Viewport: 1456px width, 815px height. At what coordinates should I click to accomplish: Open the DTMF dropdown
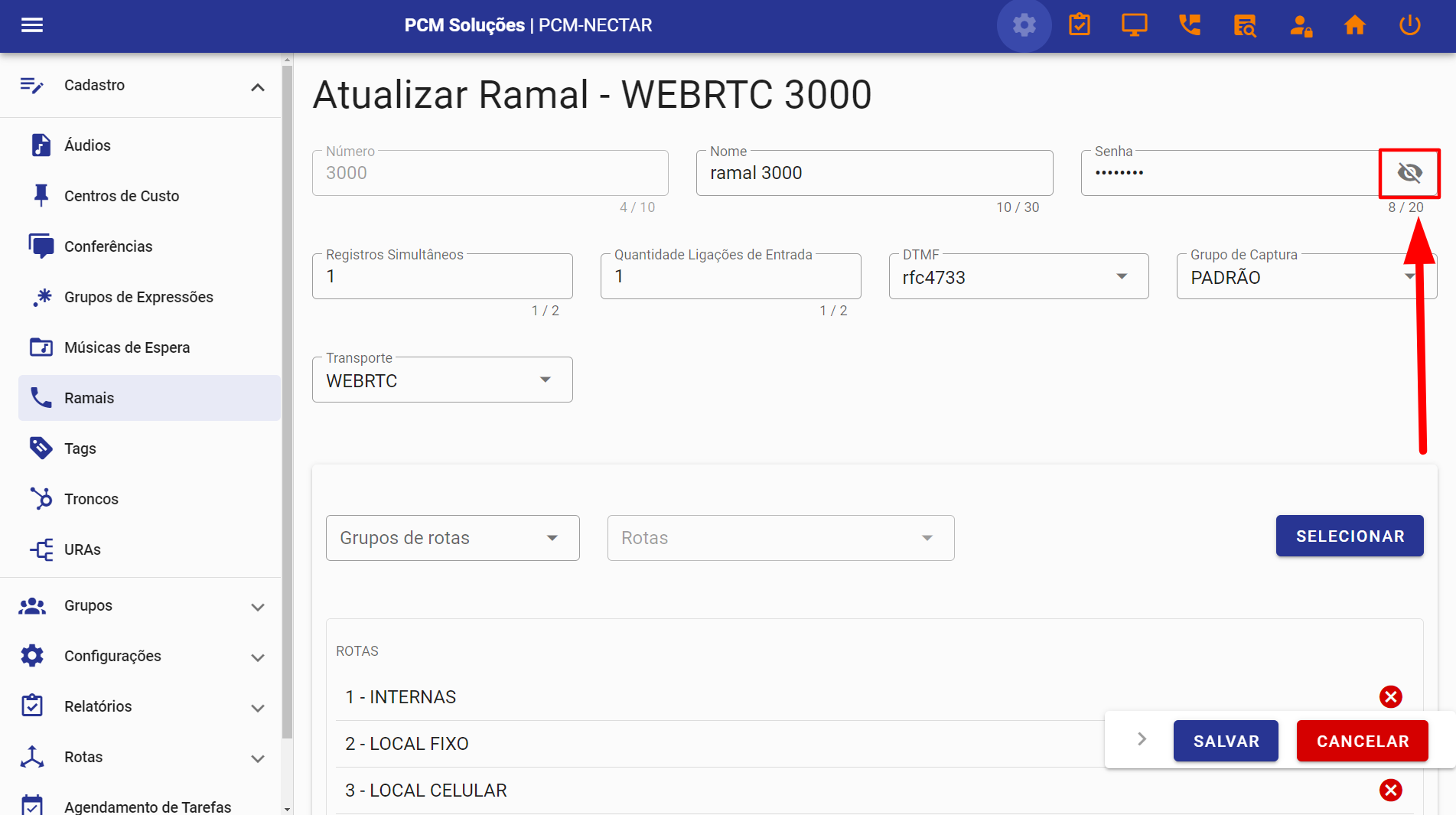click(x=1018, y=276)
